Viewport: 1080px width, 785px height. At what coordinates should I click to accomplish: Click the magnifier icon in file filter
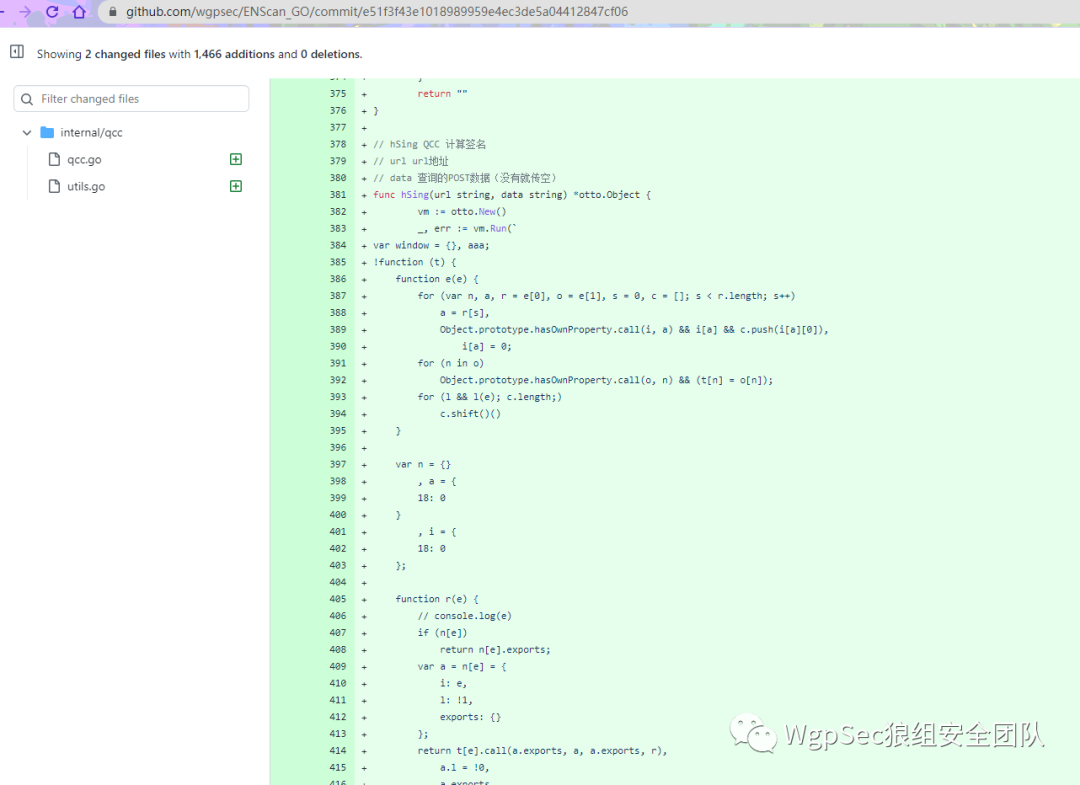click(x=28, y=99)
